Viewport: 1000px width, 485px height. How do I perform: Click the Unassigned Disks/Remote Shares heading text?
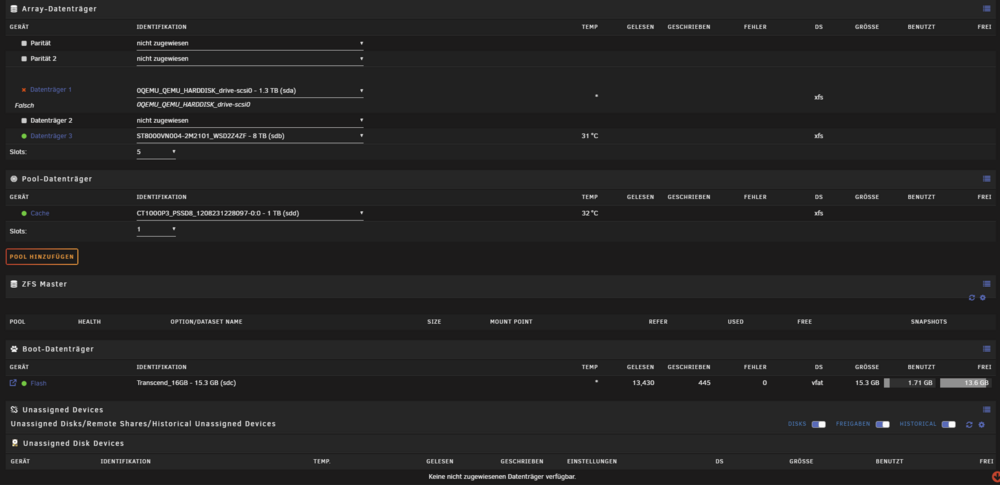coord(143,424)
